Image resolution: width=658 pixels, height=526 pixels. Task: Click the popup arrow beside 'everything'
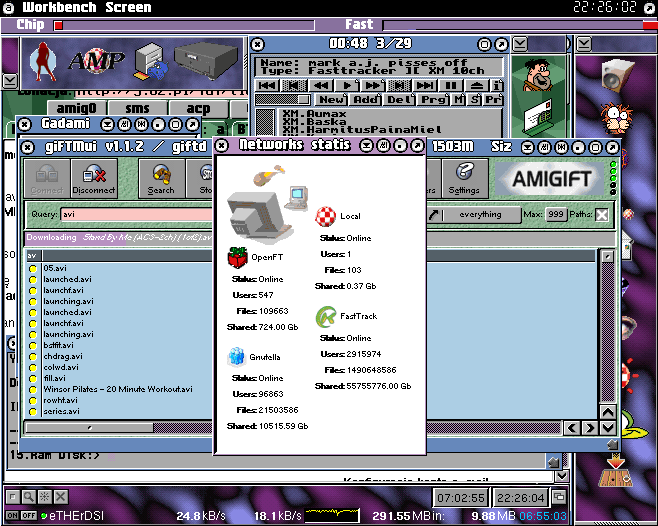pyautogui.click(x=433, y=215)
